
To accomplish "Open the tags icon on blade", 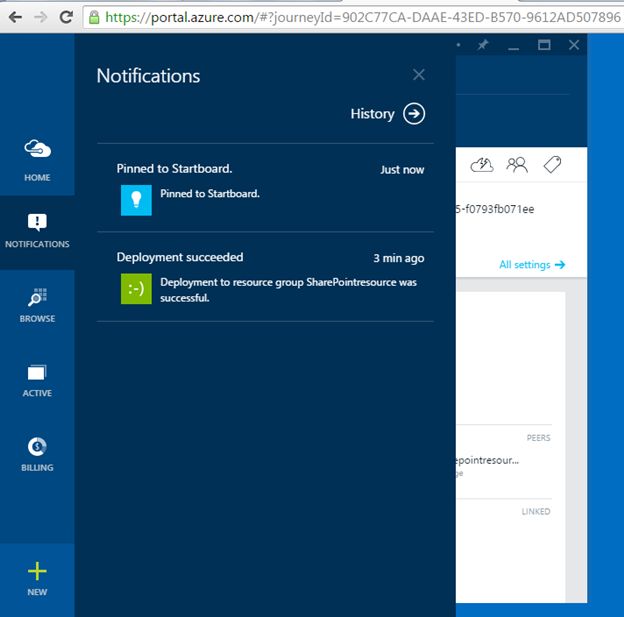I will (552, 164).
